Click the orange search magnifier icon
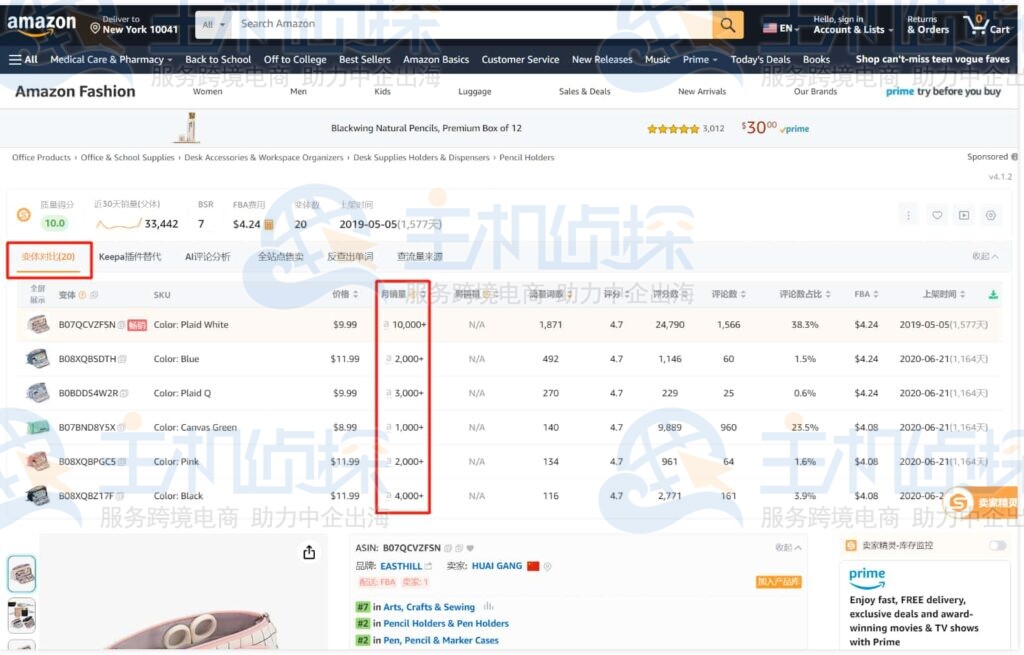1024x655 pixels. (727, 24)
